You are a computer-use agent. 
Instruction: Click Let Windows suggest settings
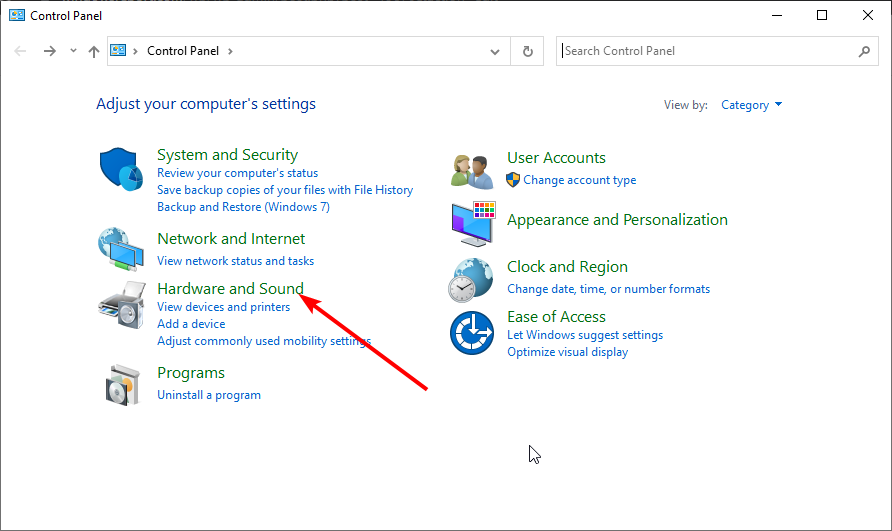tap(585, 335)
